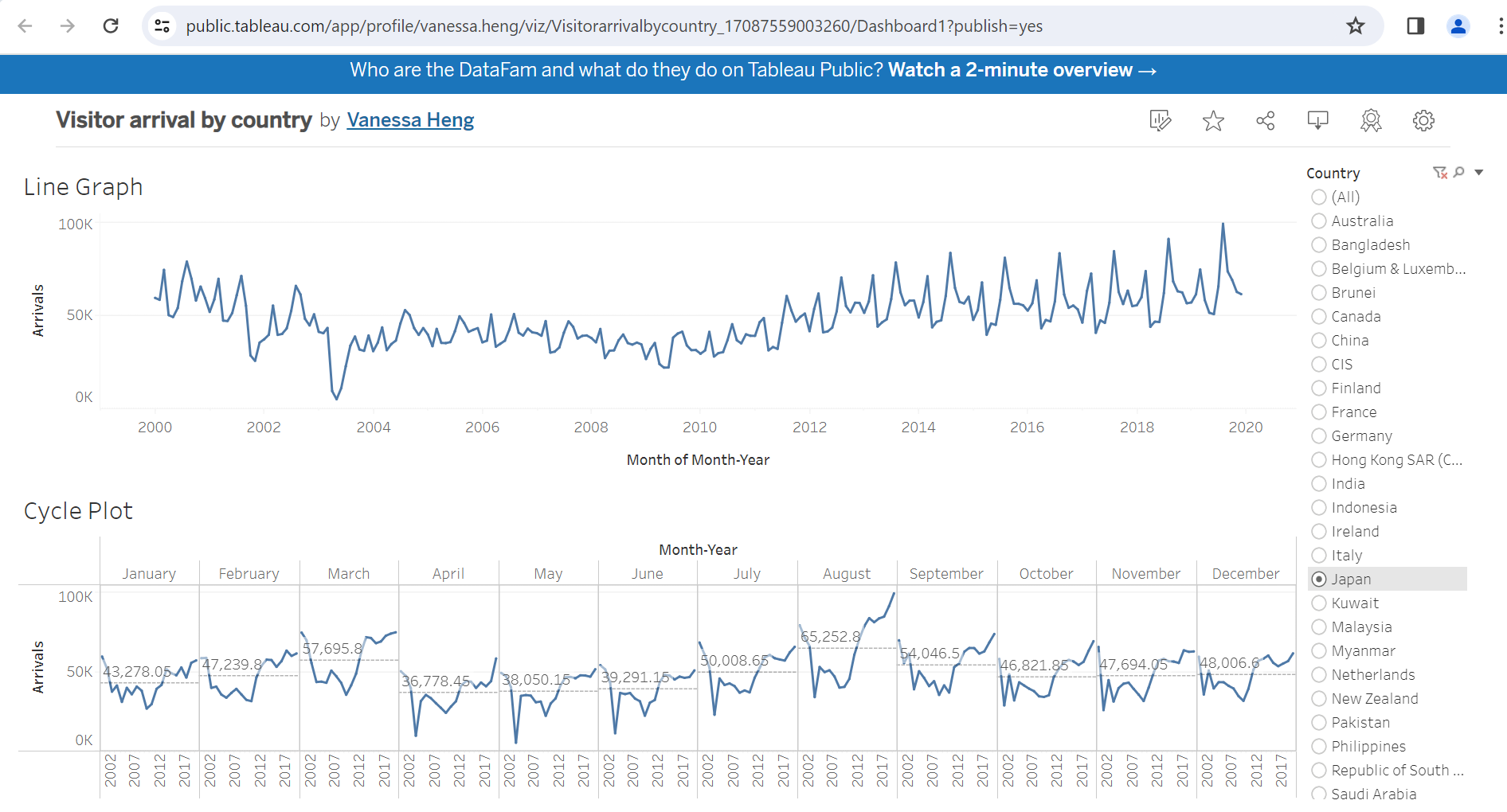Click the browser address bar URL
This screenshot has height=812, width=1507.
tap(613, 26)
